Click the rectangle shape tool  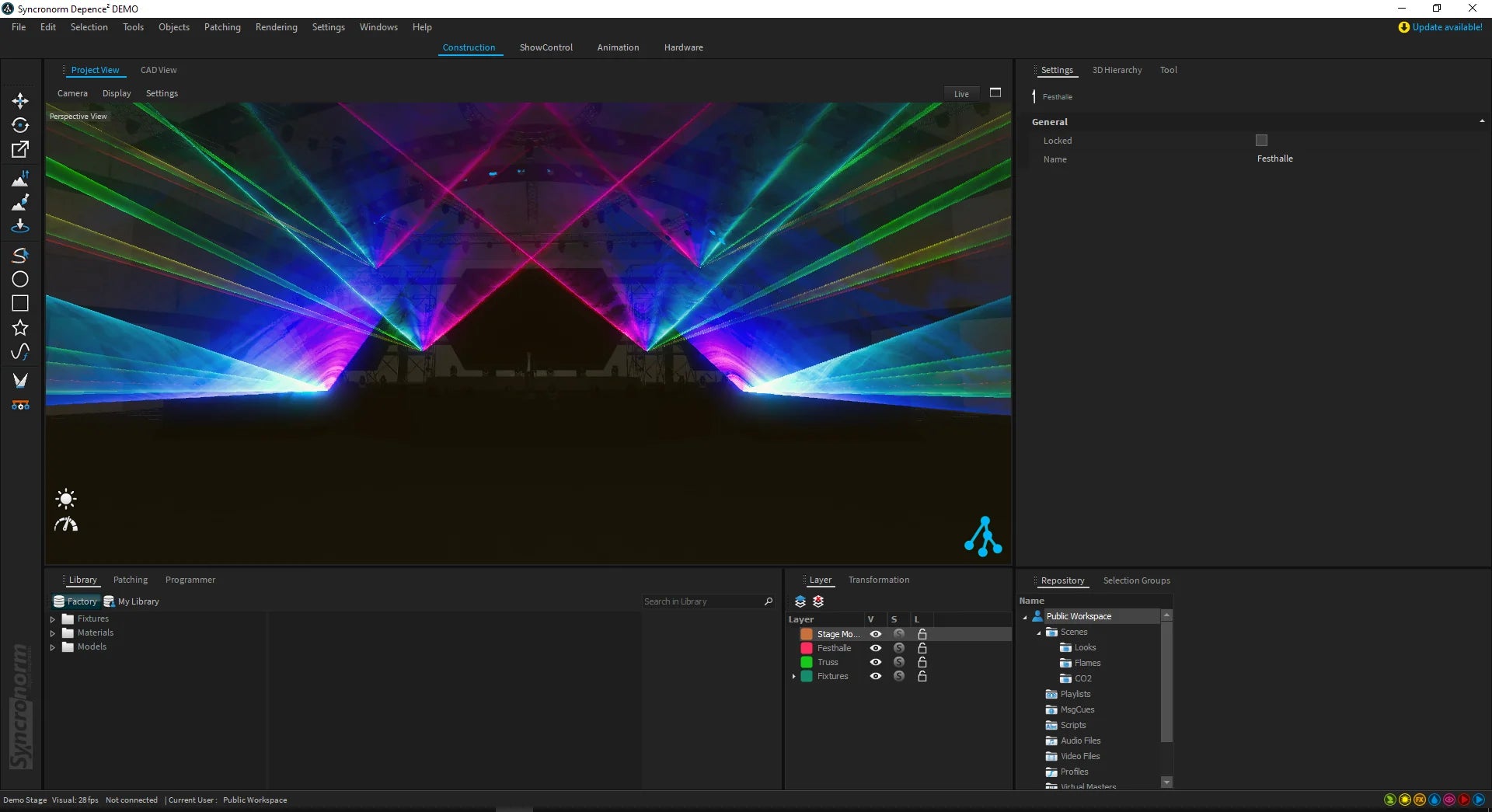pos(20,303)
